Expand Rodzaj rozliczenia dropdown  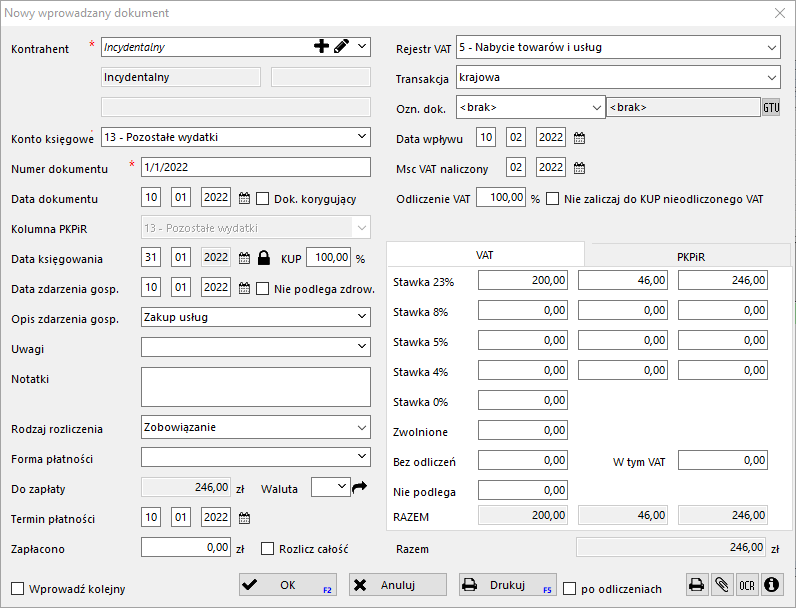pos(361,427)
